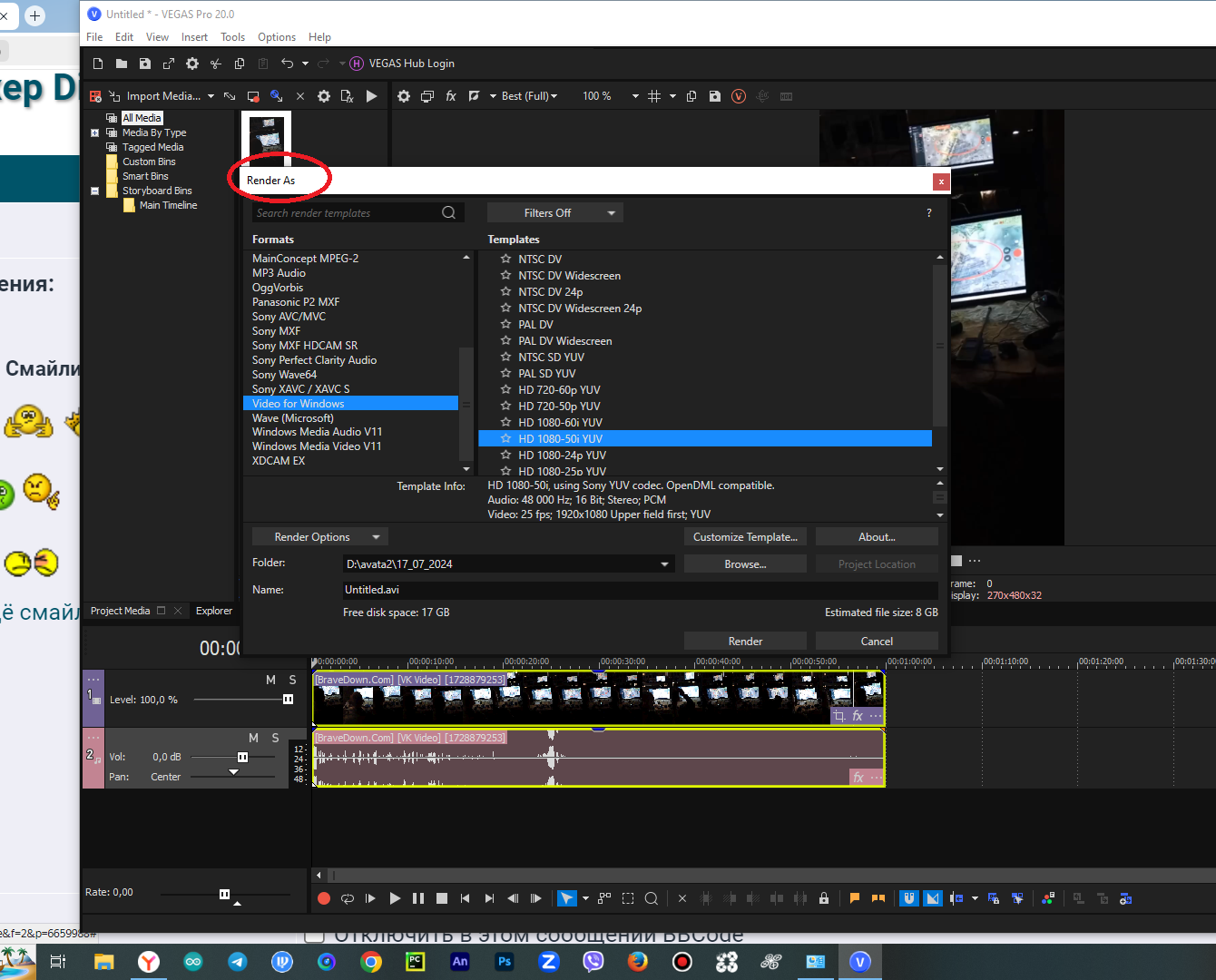Solo audio track 2 S button
This screenshot has width=1216, height=980.
point(275,738)
